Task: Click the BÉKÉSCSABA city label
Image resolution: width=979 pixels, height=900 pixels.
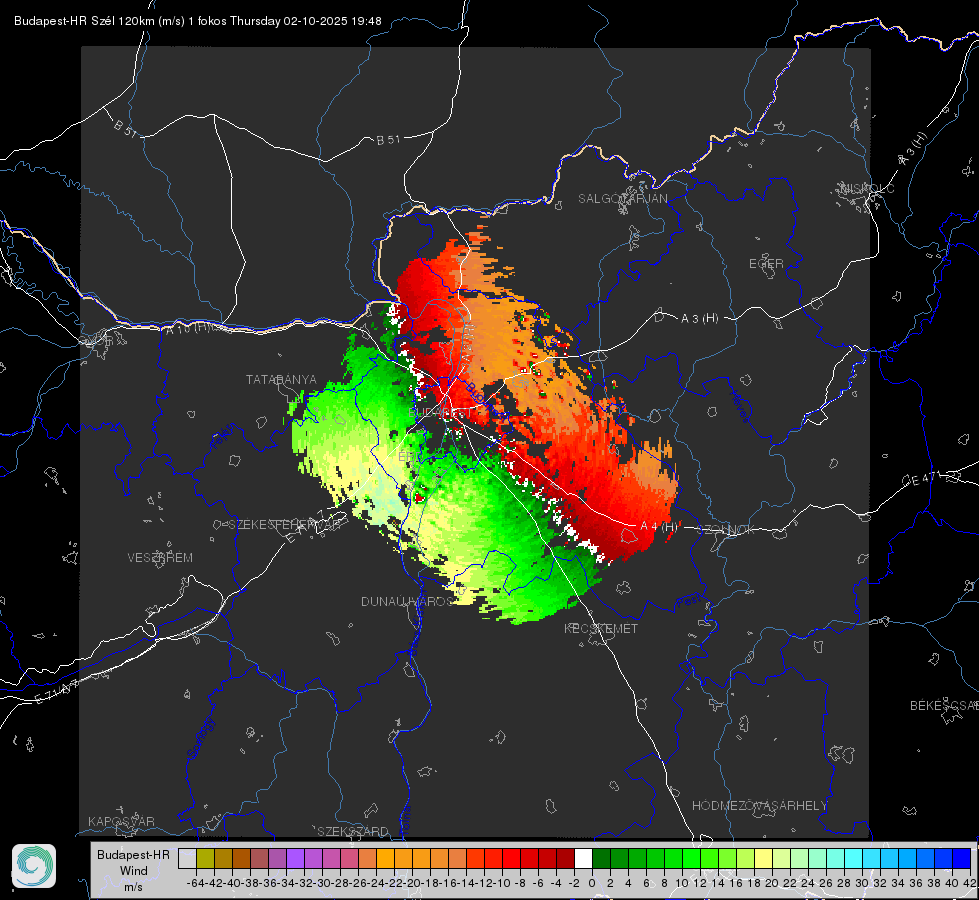Action: tap(944, 706)
